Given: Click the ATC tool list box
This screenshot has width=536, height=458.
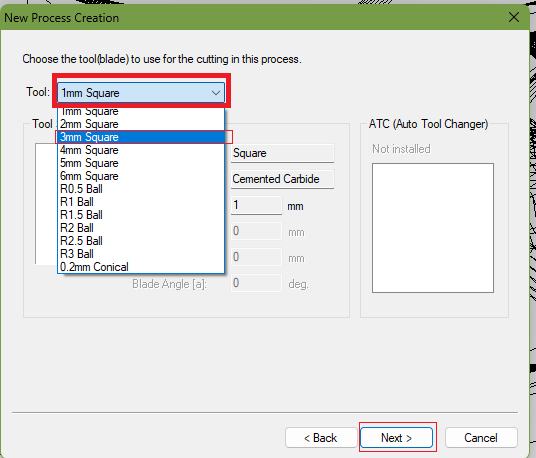Looking at the screenshot, I should coord(433,228).
